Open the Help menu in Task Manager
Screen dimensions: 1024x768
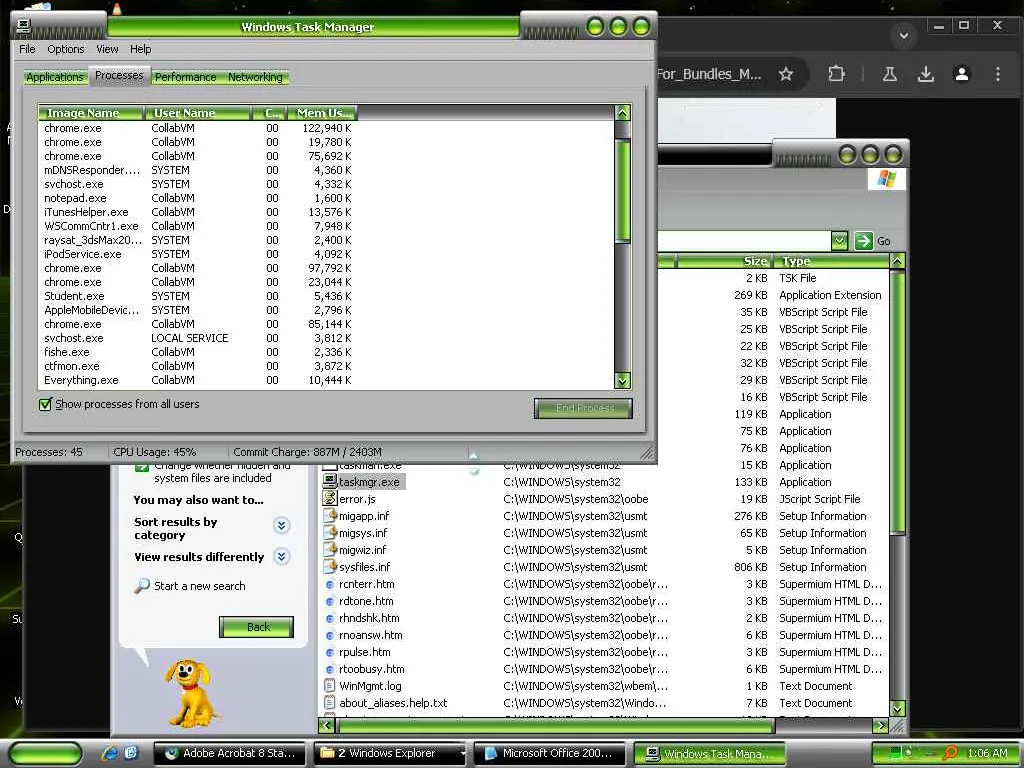[140, 49]
